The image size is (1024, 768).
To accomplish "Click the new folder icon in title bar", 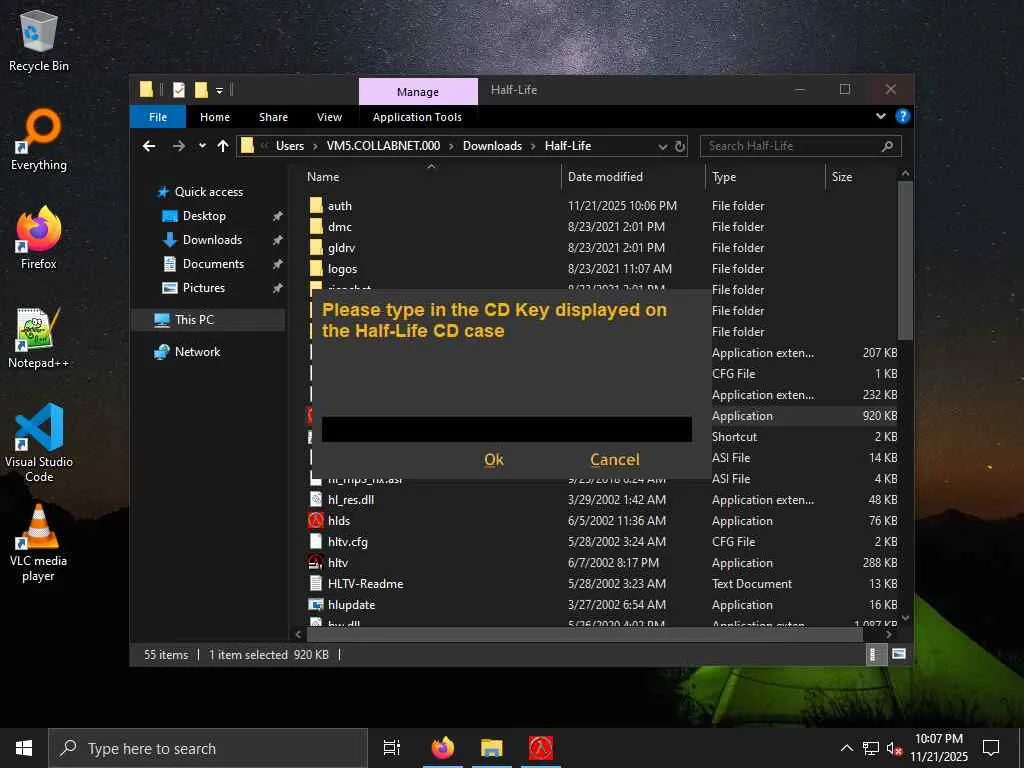I will click(201, 90).
